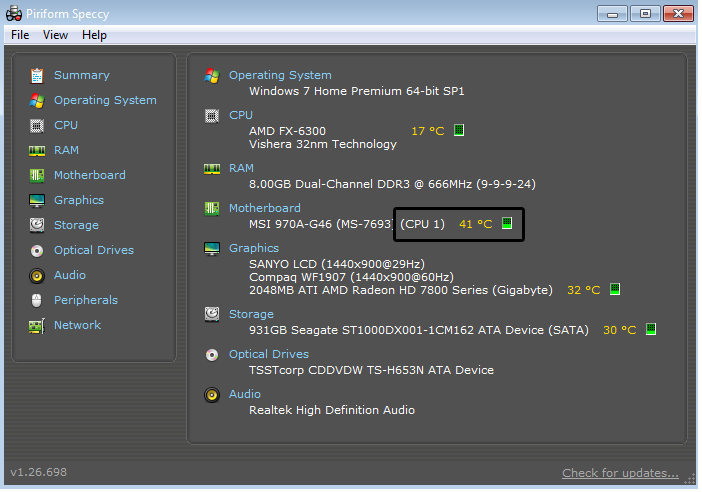
Task: Select Network in the sidebar
Action: (x=77, y=325)
